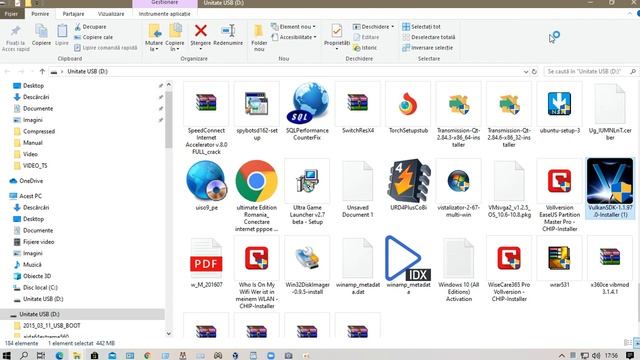Switch to the Vizualizare ribbon tab
This screenshot has width=640, height=360.
[111, 14]
